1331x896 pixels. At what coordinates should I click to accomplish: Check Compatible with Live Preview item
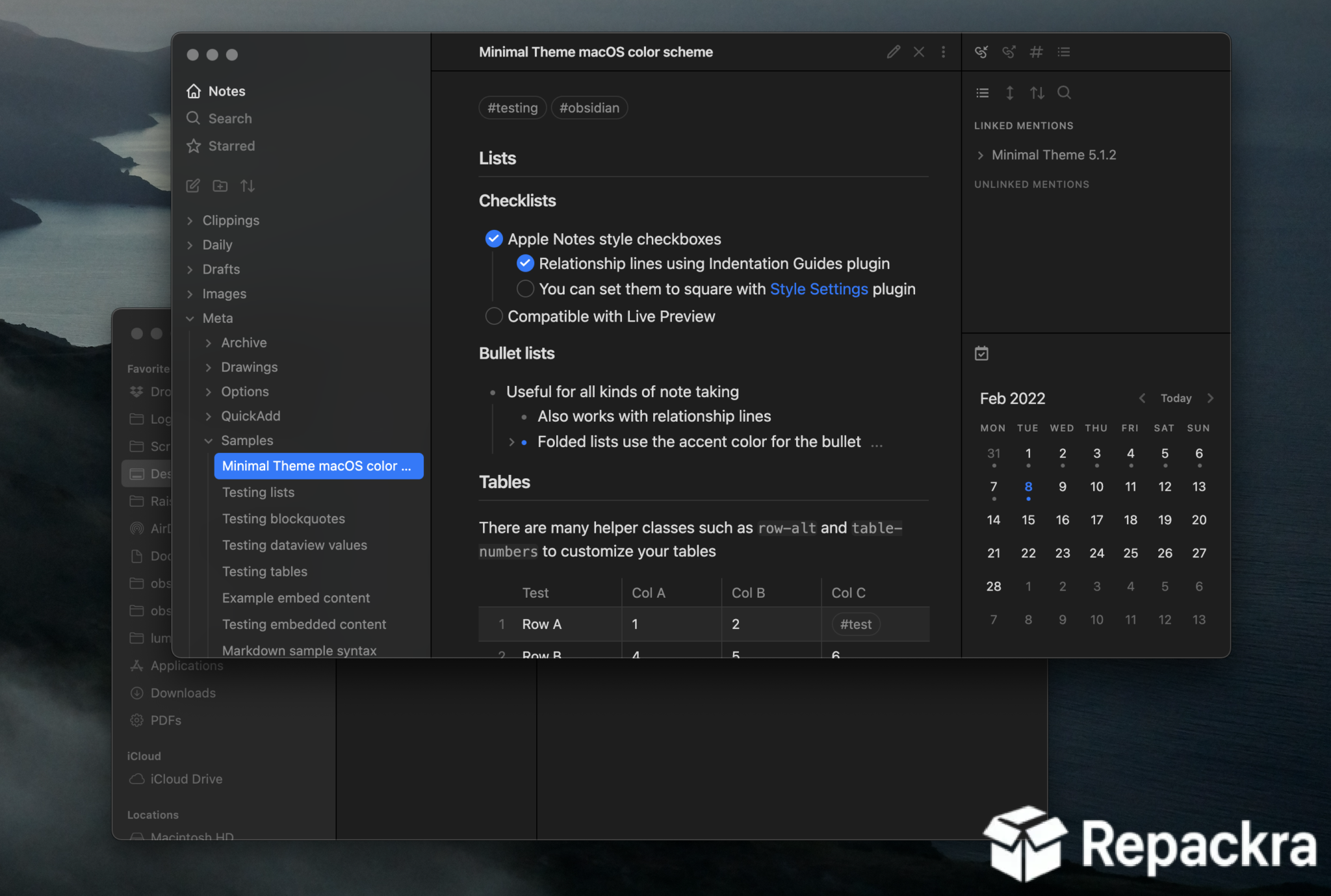494,316
